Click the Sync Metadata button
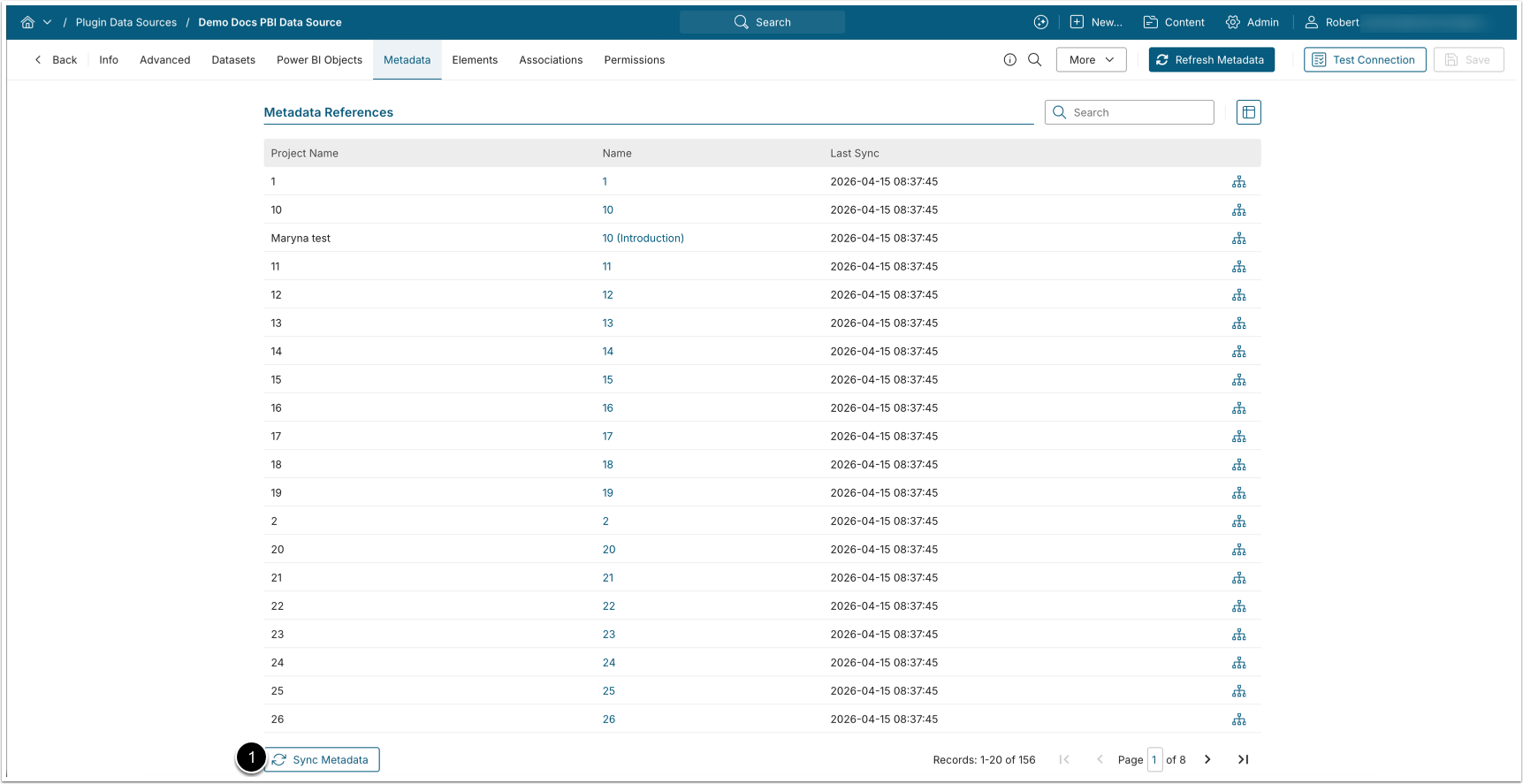The image size is (1523, 784). coord(322,759)
